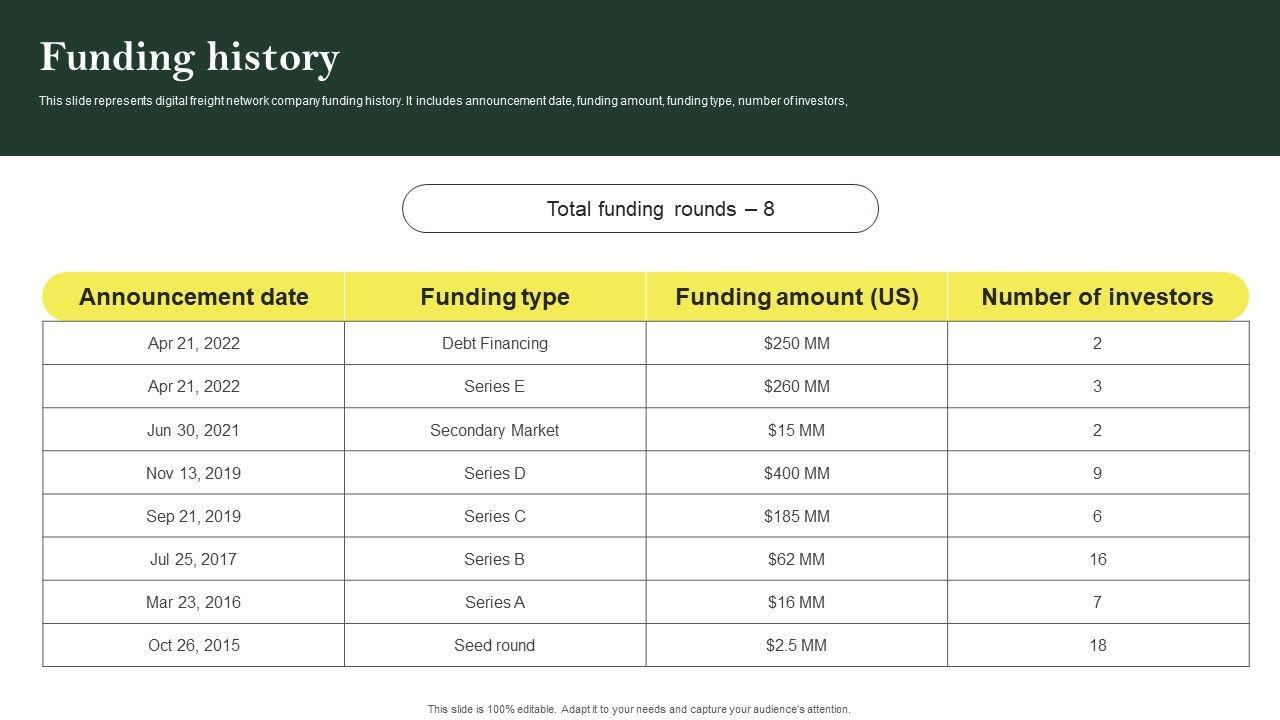
Task: Select the Total funding rounds box
Action: coord(640,209)
